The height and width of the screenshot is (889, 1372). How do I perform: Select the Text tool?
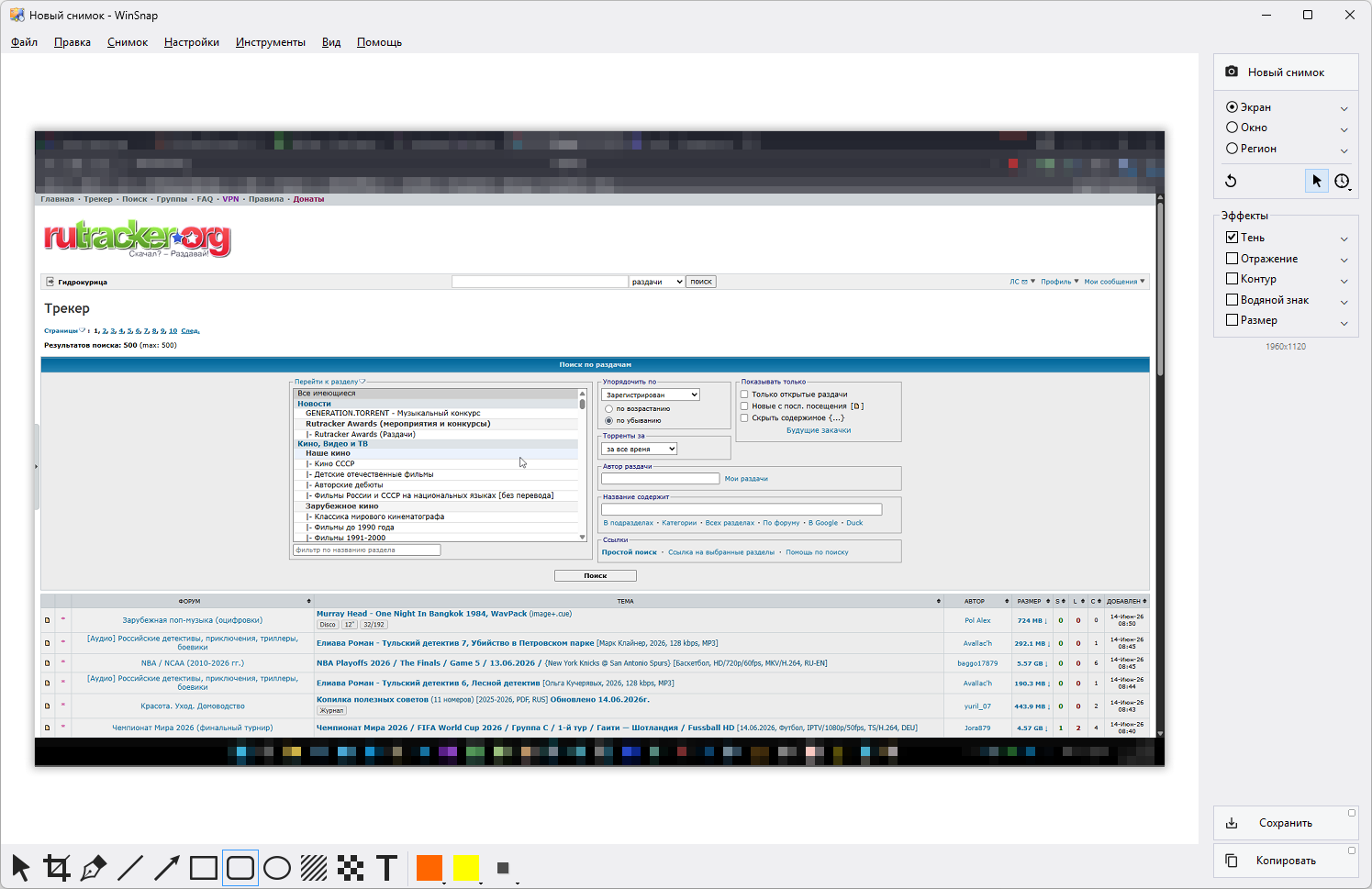387,868
